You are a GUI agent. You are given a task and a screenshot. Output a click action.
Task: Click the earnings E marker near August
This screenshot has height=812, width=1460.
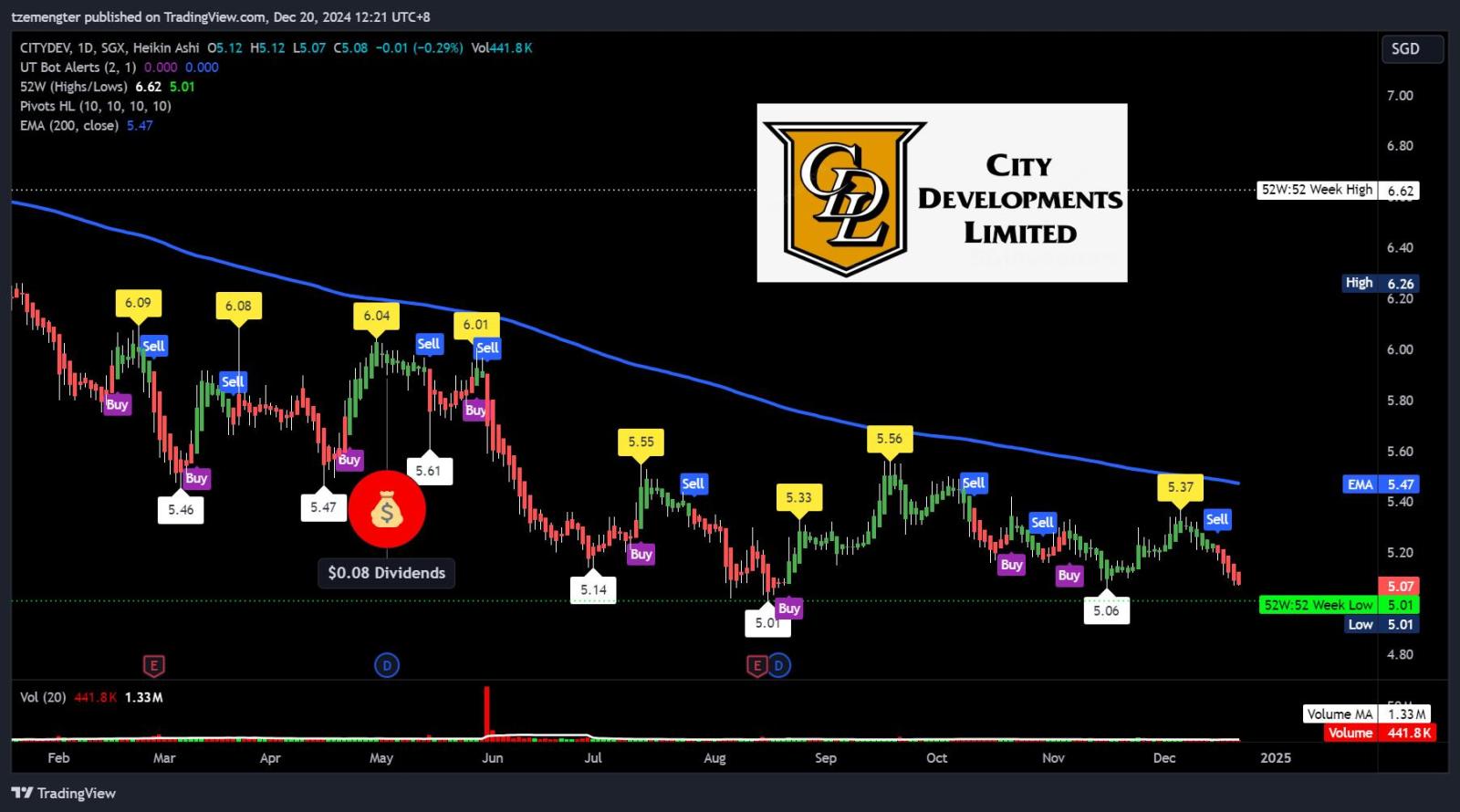pos(756,665)
